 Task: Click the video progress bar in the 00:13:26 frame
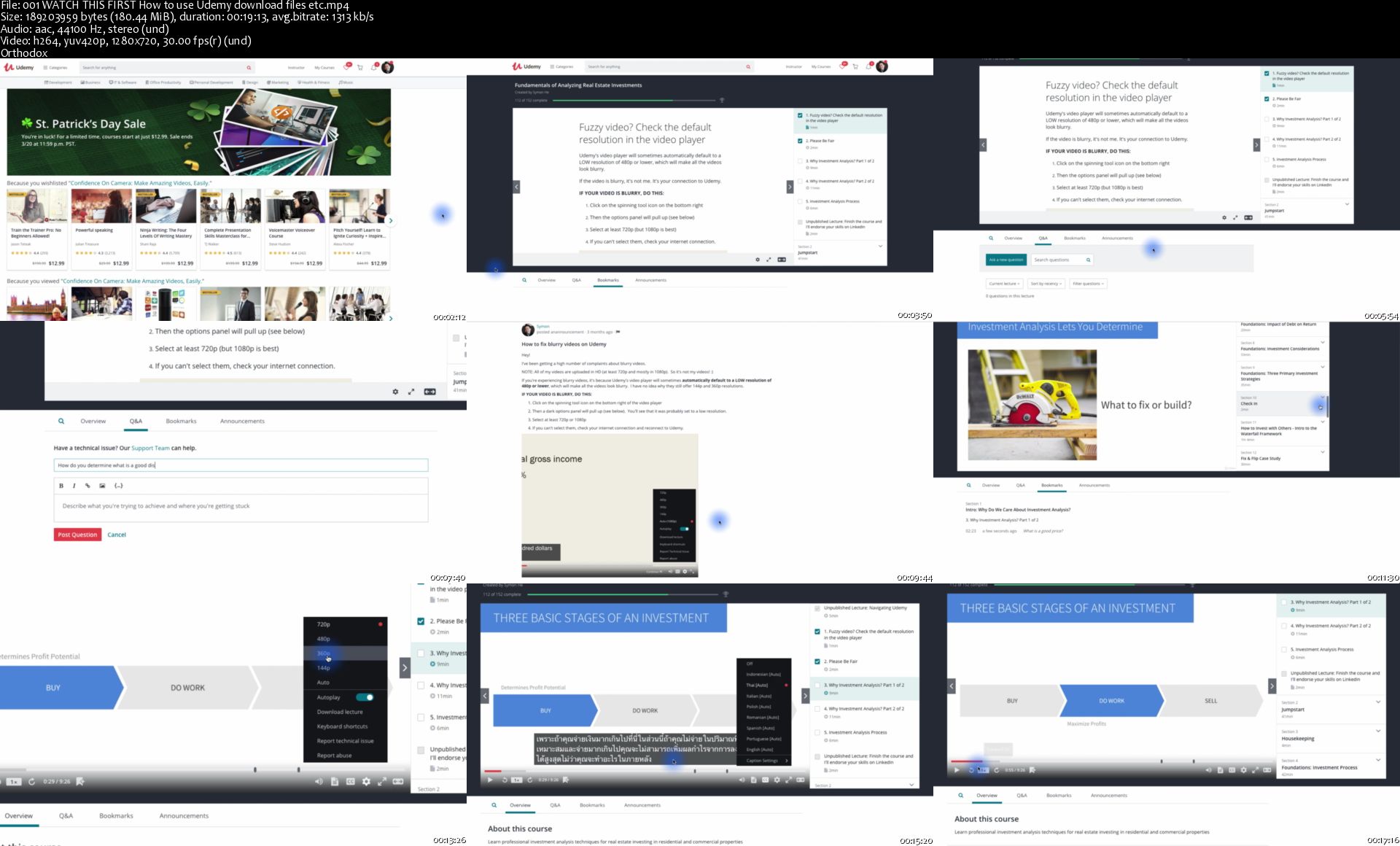203,769
